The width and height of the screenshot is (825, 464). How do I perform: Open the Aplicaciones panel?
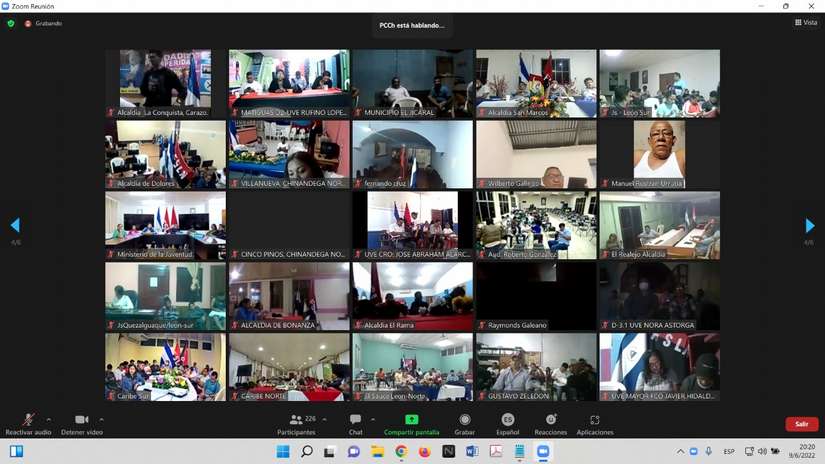tap(595, 425)
